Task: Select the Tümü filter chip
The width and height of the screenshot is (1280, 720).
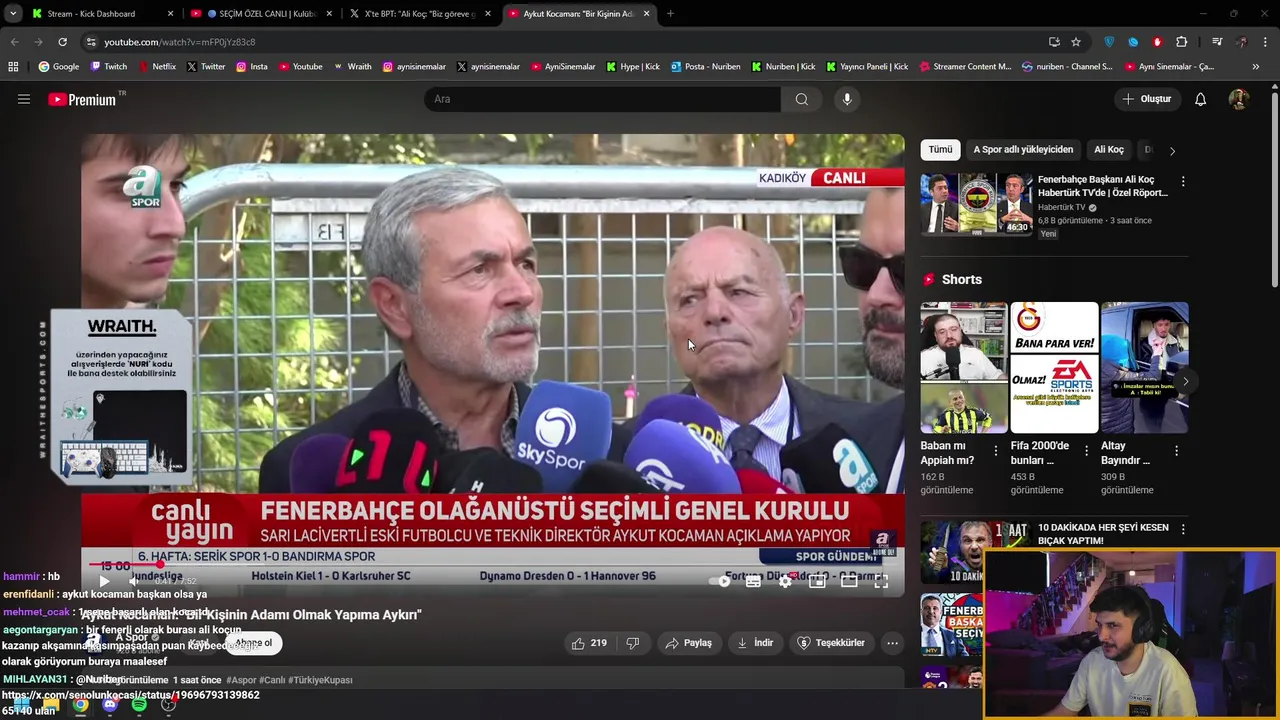Action: pos(940,149)
